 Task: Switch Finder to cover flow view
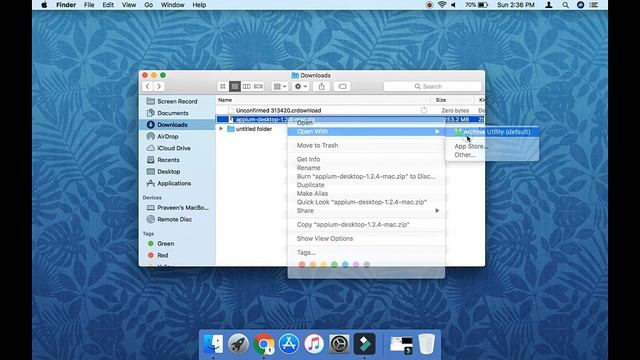(258, 87)
